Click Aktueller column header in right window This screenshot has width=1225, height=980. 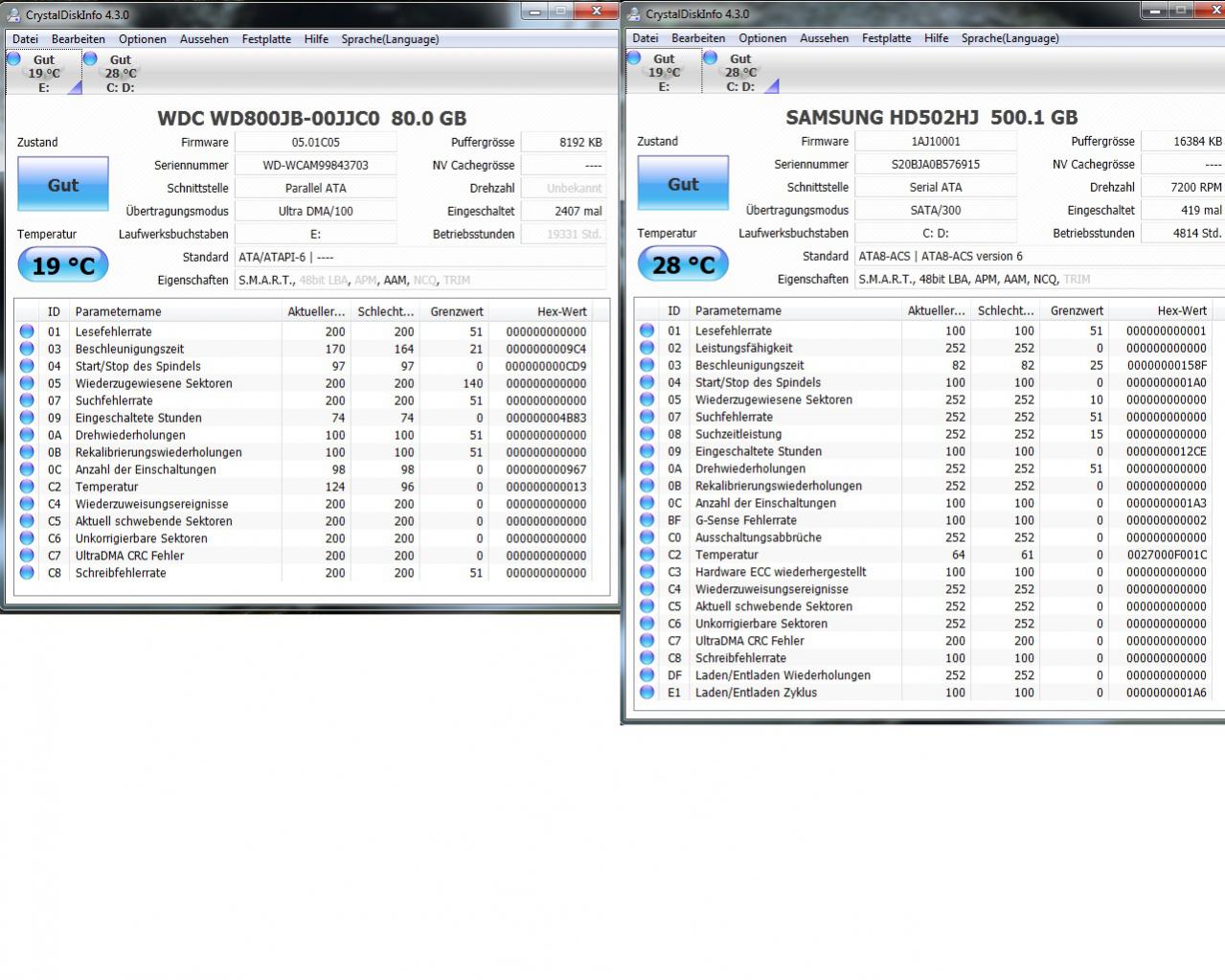(936, 310)
